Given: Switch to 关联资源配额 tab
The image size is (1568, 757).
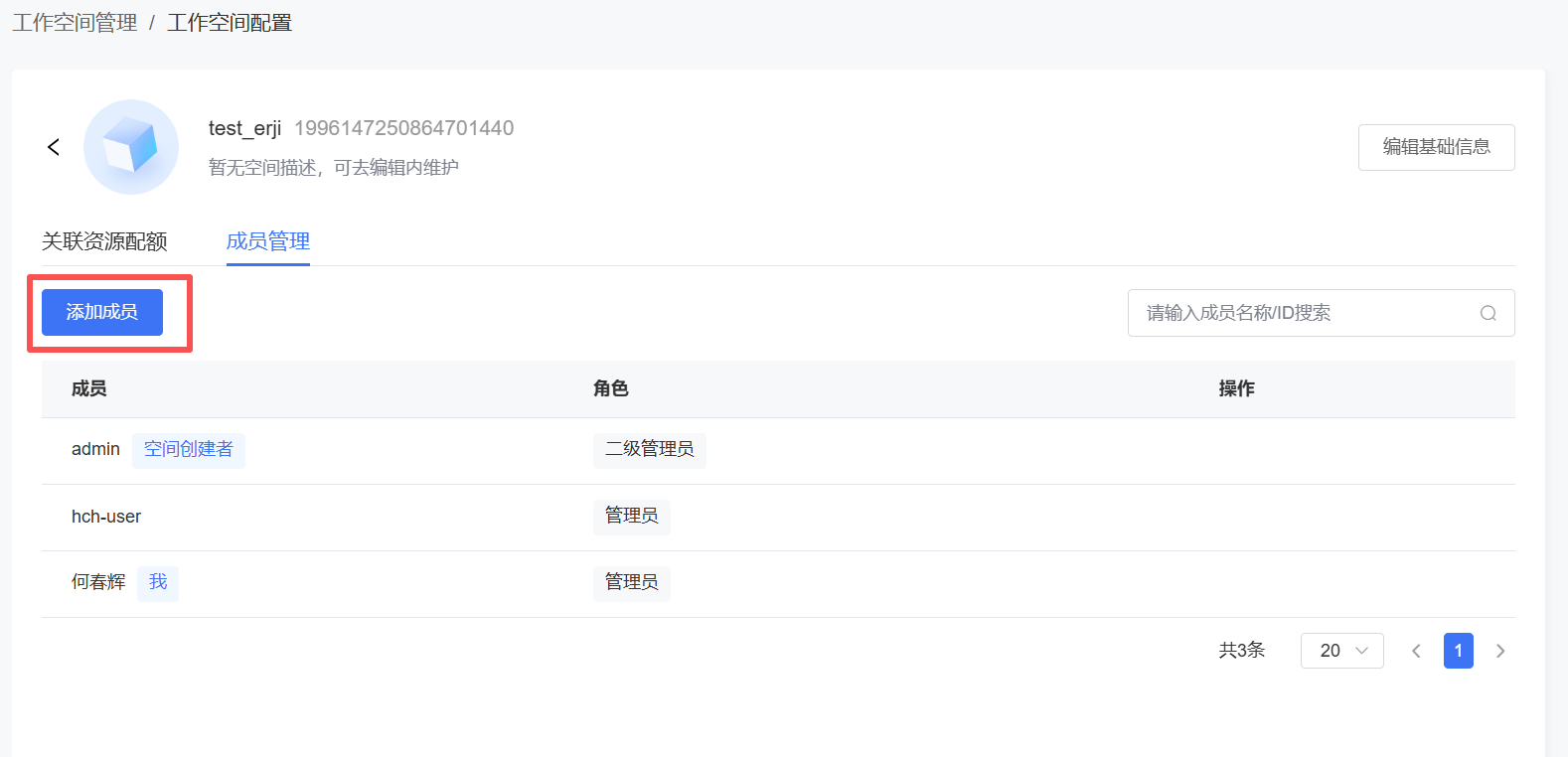Looking at the screenshot, I should (x=104, y=241).
